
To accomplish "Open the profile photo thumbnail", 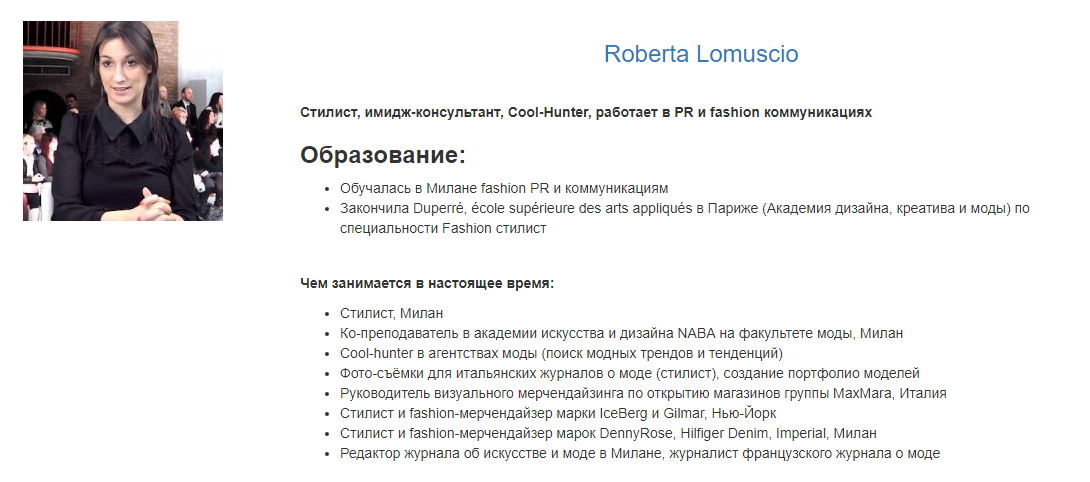I will [x=122, y=121].
